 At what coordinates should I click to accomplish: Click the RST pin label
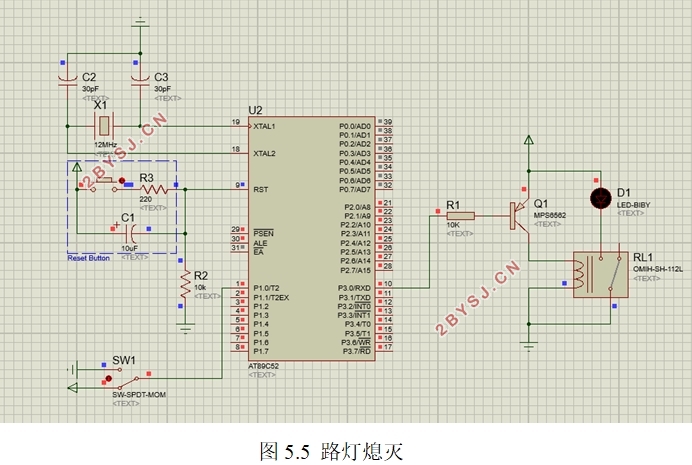click(260, 189)
